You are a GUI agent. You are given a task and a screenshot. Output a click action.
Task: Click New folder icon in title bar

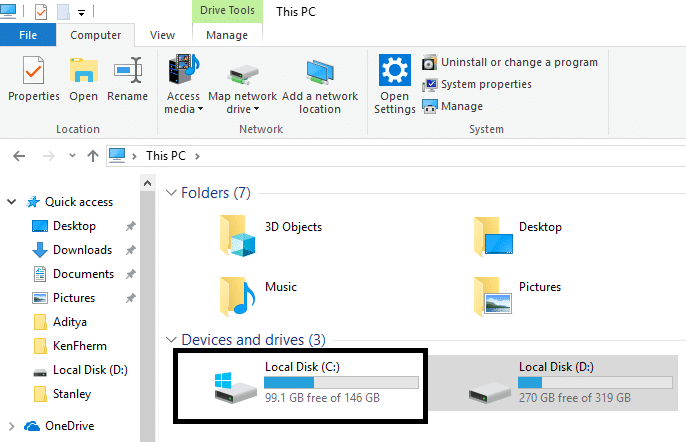coord(63,11)
